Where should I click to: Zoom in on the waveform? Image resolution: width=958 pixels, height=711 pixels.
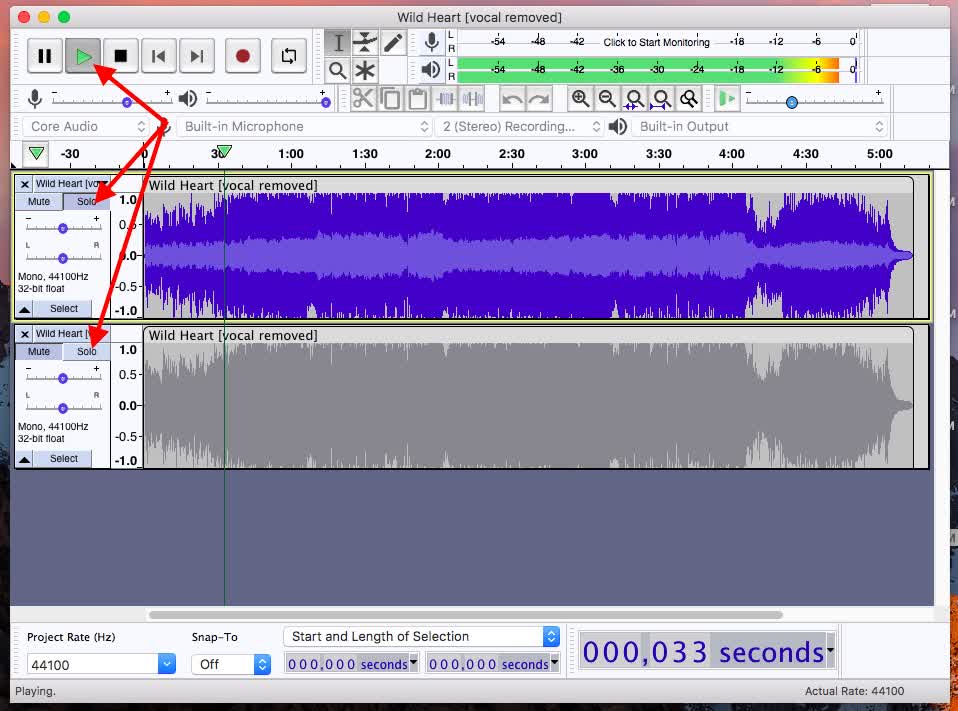click(580, 98)
